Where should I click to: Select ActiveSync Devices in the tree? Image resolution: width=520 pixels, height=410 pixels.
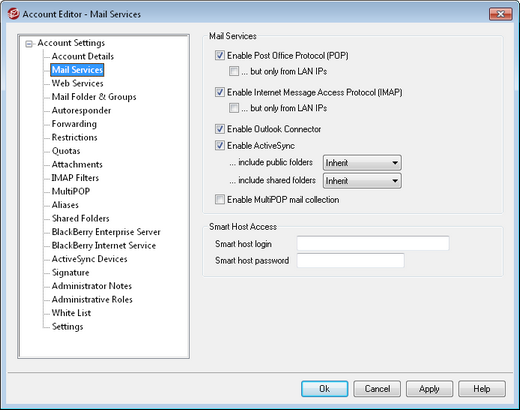click(89, 259)
